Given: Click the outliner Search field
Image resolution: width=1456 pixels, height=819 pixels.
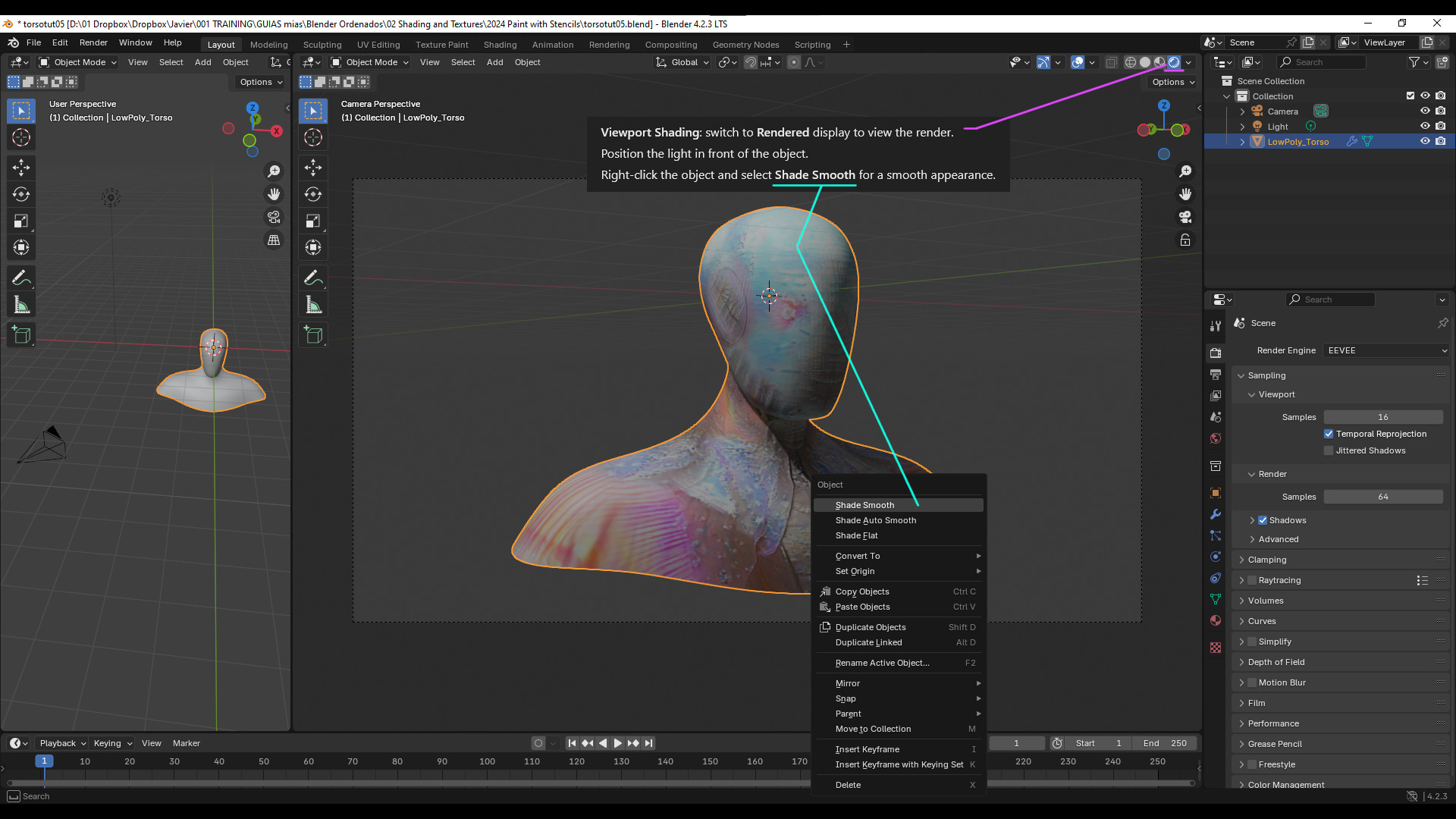Looking at the screenshot, I should [x=1321, y=62].
